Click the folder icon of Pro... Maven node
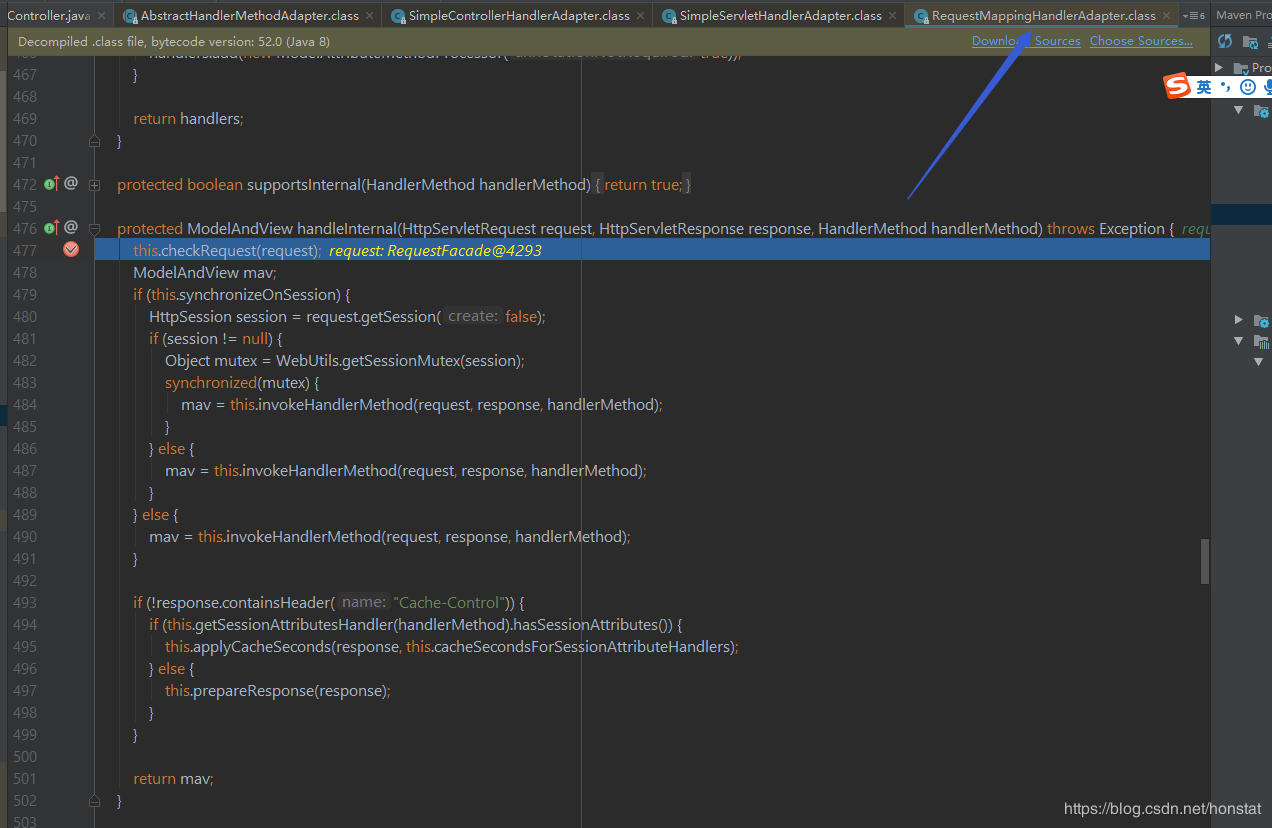Screen dimensions: 1272x828 click(1241, 68)
